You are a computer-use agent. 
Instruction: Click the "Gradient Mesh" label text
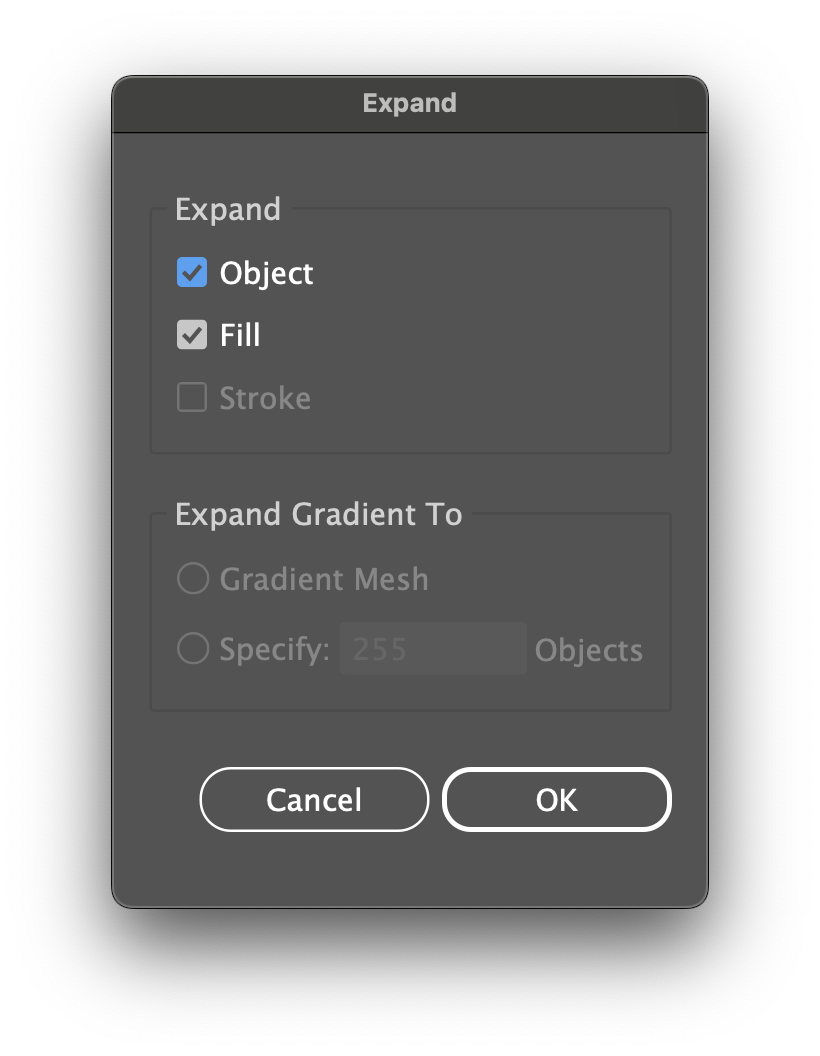click(324, 580)
